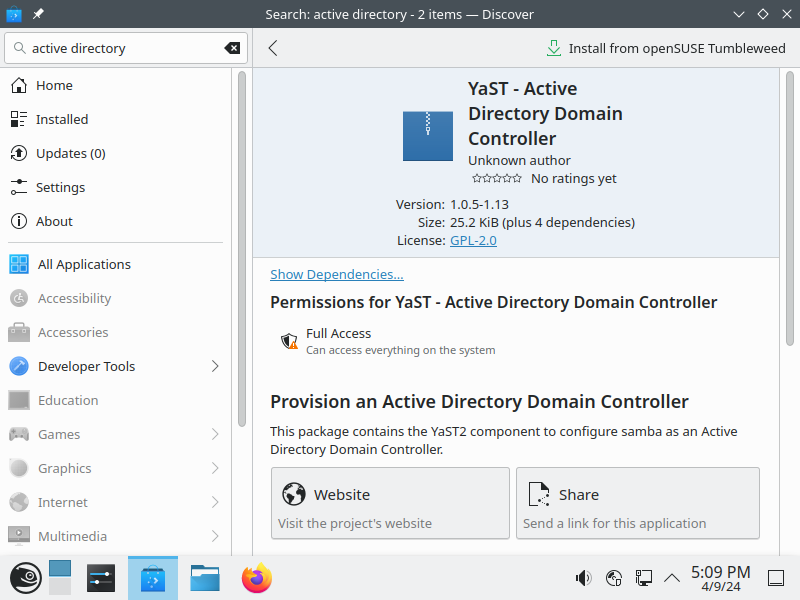Open system settings from the taskbar
Viewport: 800px width, 600px height.
[101, 577]
